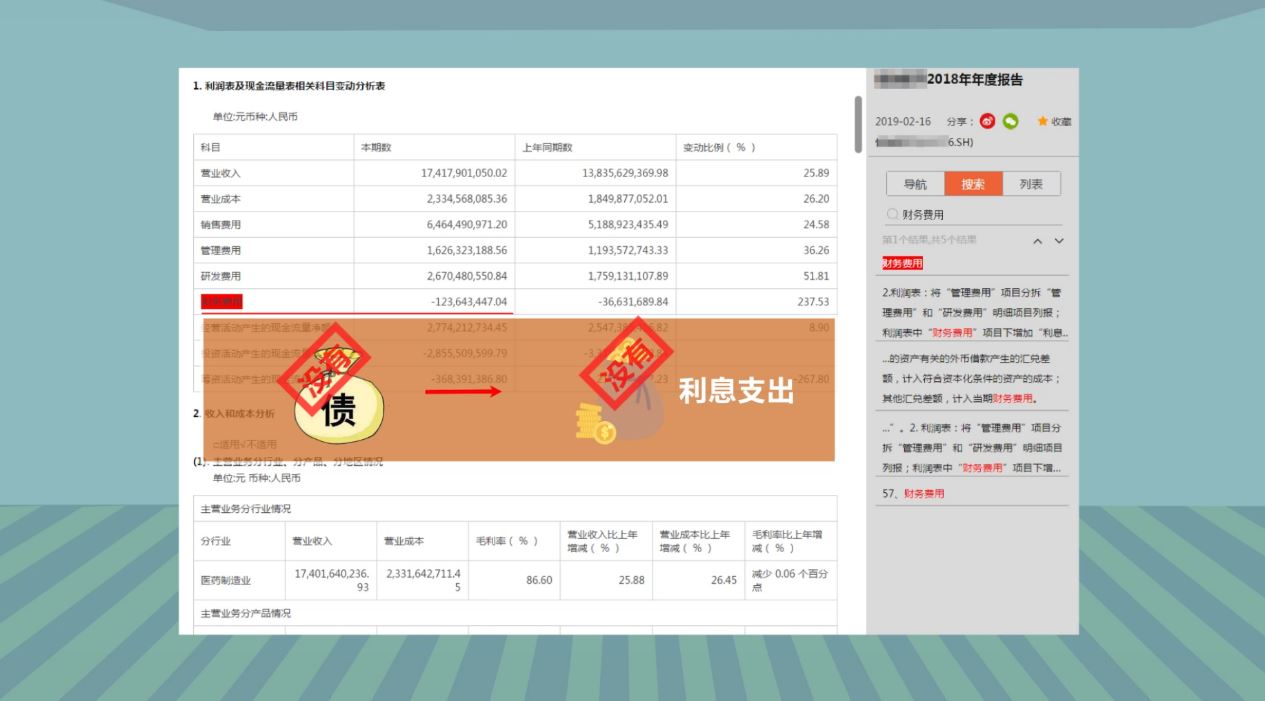Switch to the 搜索 tab
The width and height of the screenshot is (1265, 701).
973,184
